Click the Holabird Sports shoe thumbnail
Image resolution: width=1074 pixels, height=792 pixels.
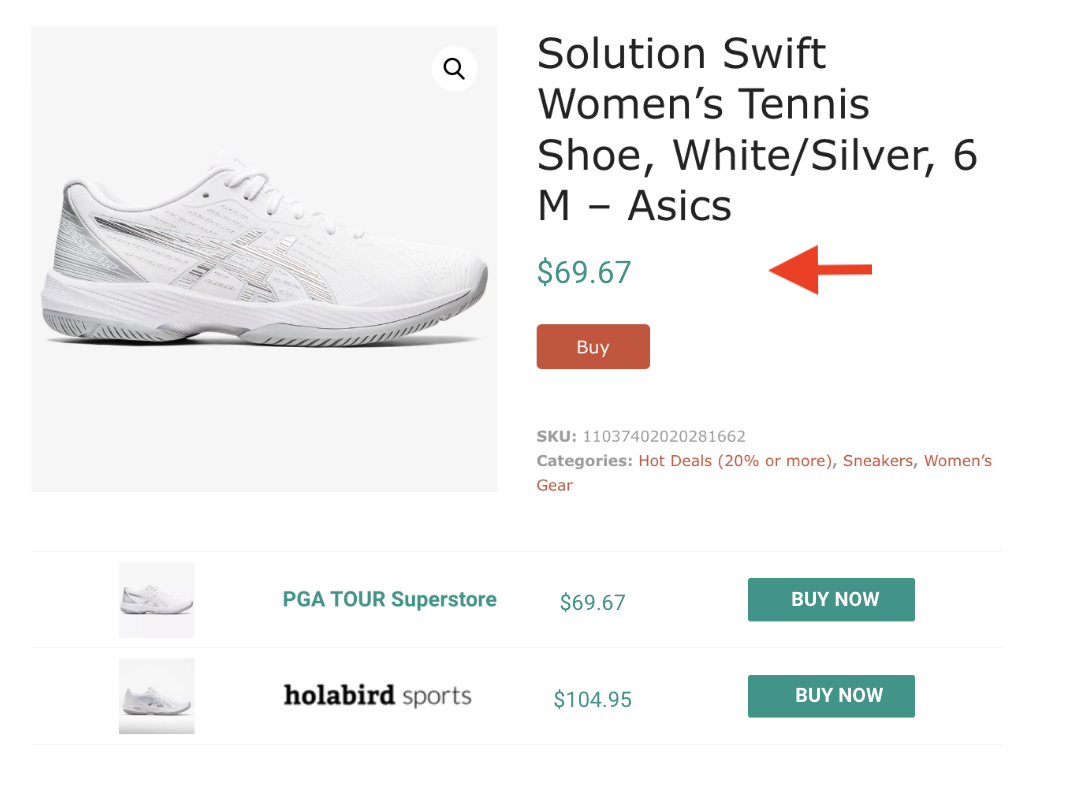pos(156,696)
